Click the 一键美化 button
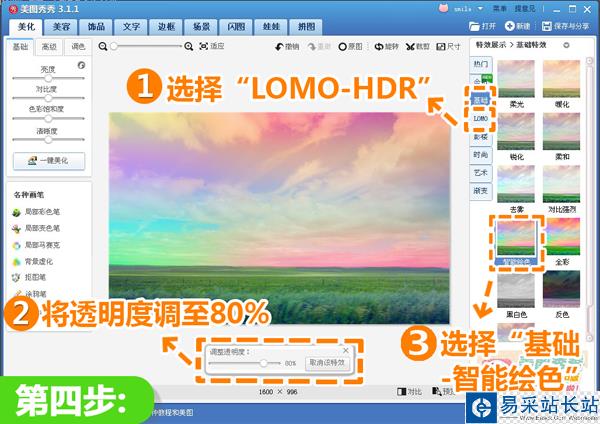This screenshot has height=424, width=600. click(x=49, y=161)
